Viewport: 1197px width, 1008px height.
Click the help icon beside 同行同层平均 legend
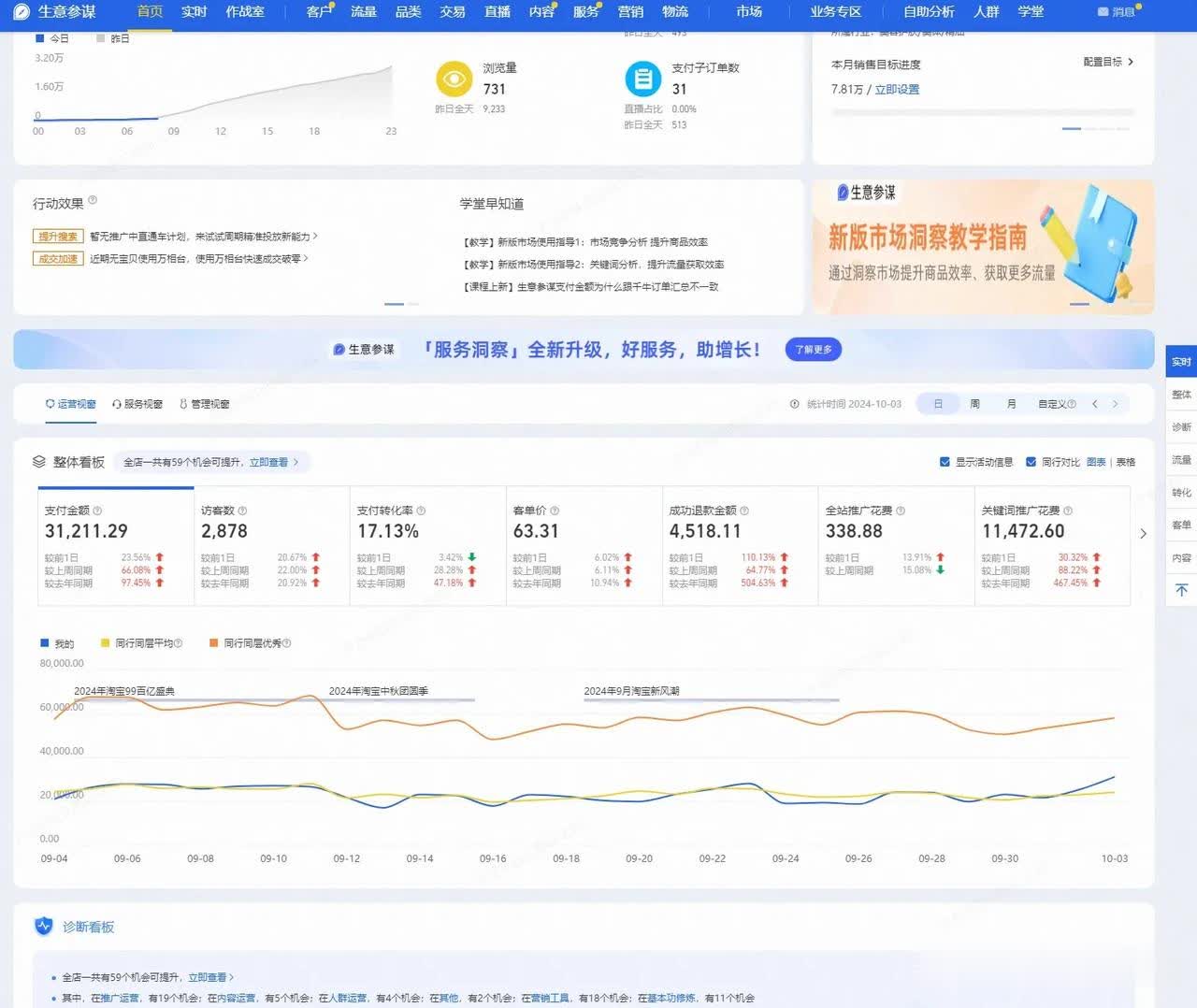[179, 643]
